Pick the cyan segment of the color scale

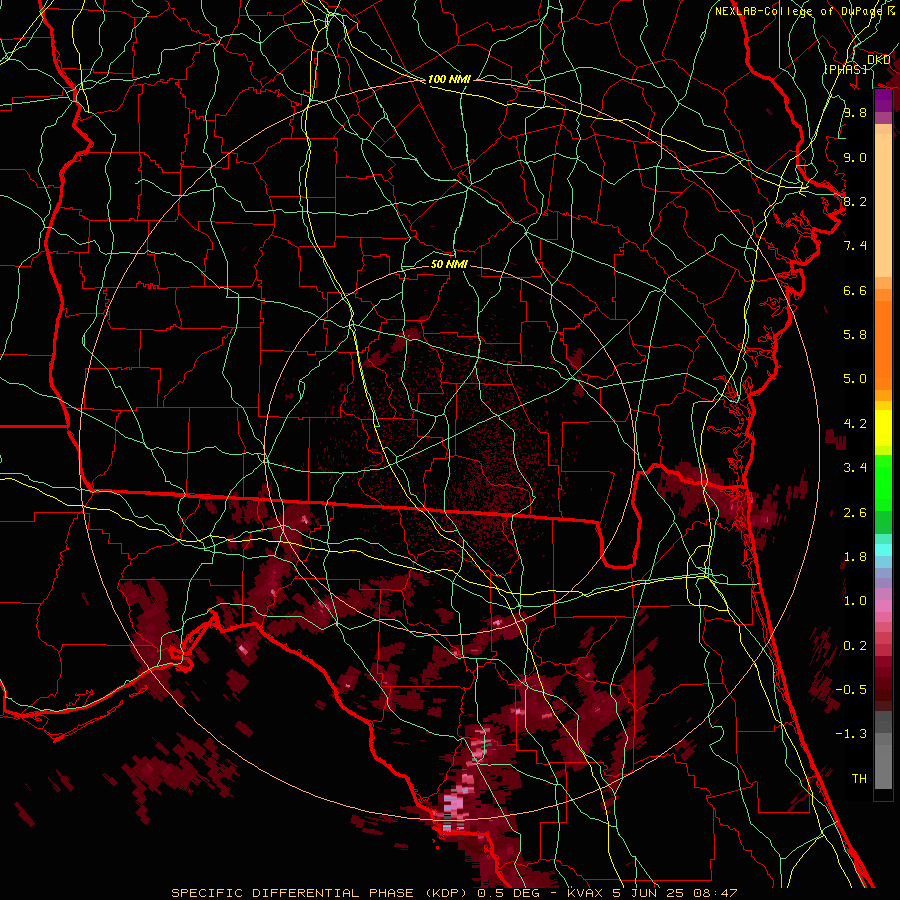click(x=883, y=550)
